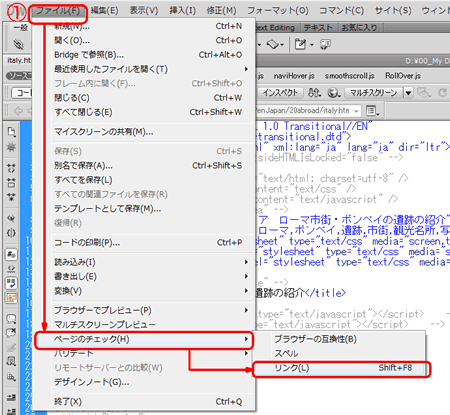The image size is (450, 415).
Task: Click the Apply Comment icon
Action: [x=11, y=319]
